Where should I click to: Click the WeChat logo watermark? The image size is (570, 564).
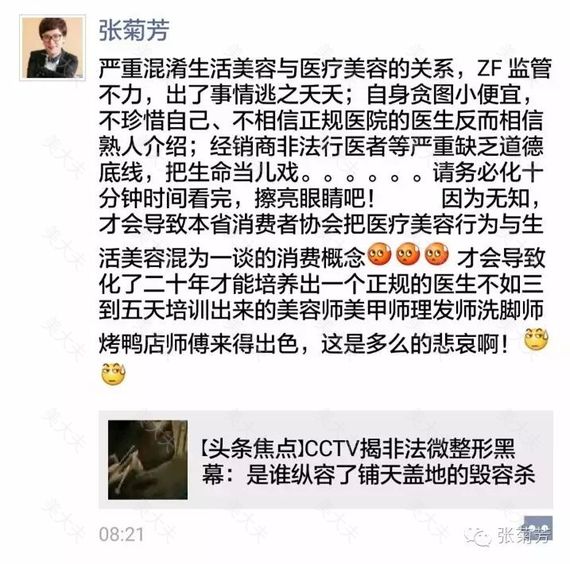tap(478, 537)
